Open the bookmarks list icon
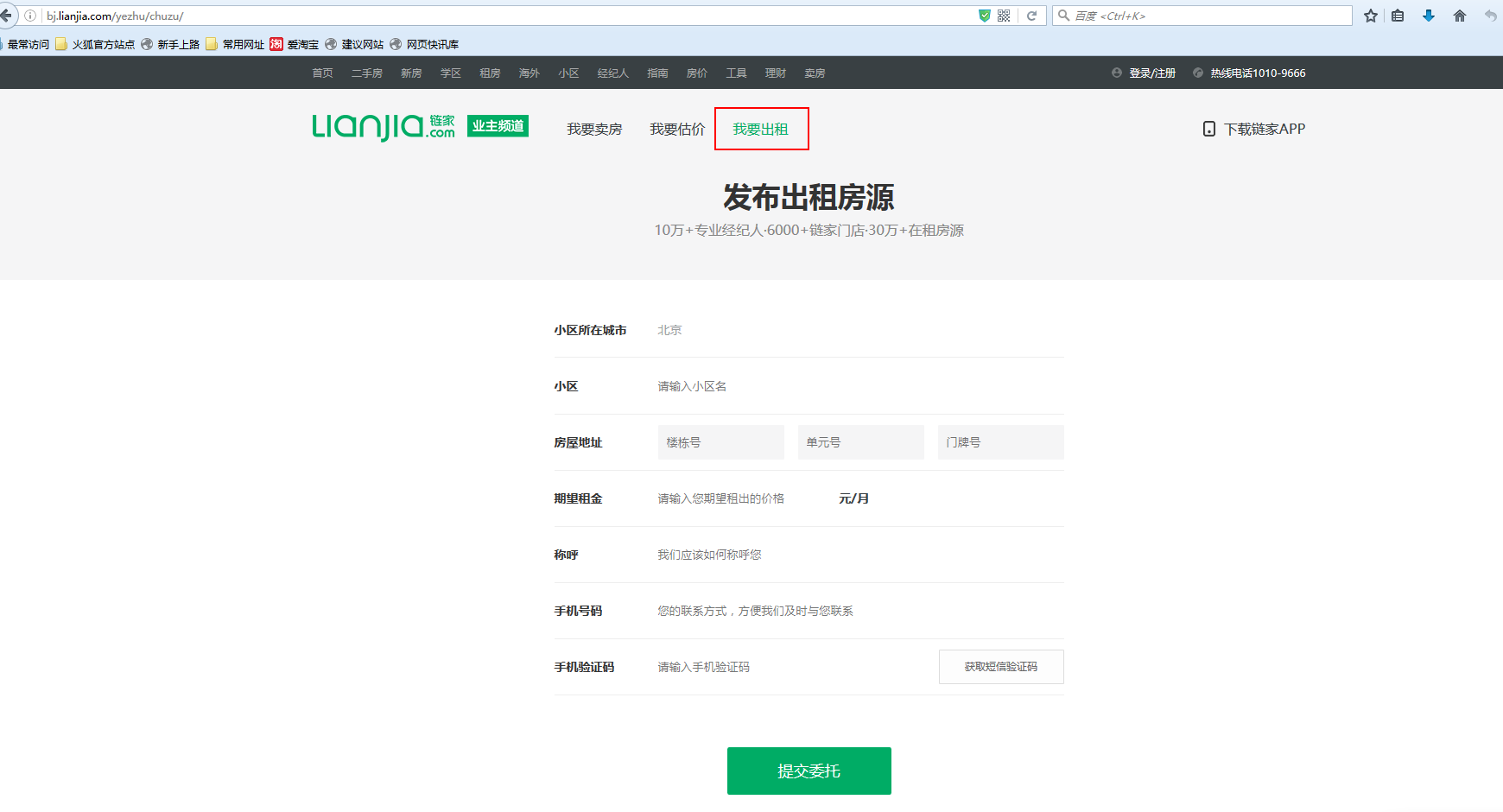The height and width of the screenshot is (812, 1503). pos(1398,16)
